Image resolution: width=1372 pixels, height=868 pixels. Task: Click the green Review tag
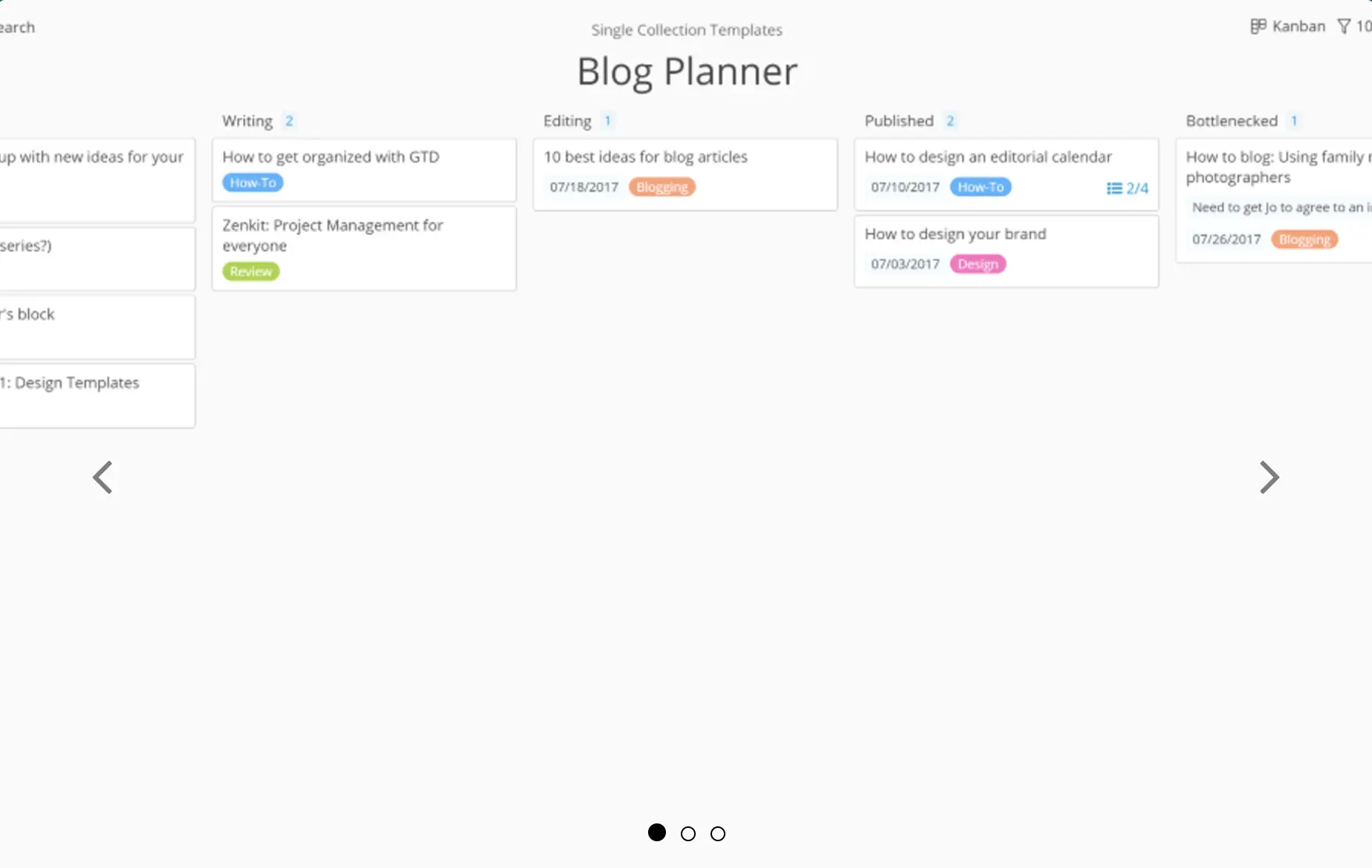click(251, 271)
